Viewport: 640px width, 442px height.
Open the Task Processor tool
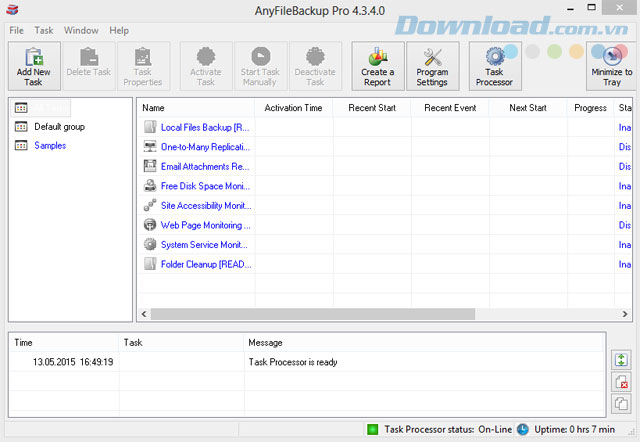coord(495,66)
